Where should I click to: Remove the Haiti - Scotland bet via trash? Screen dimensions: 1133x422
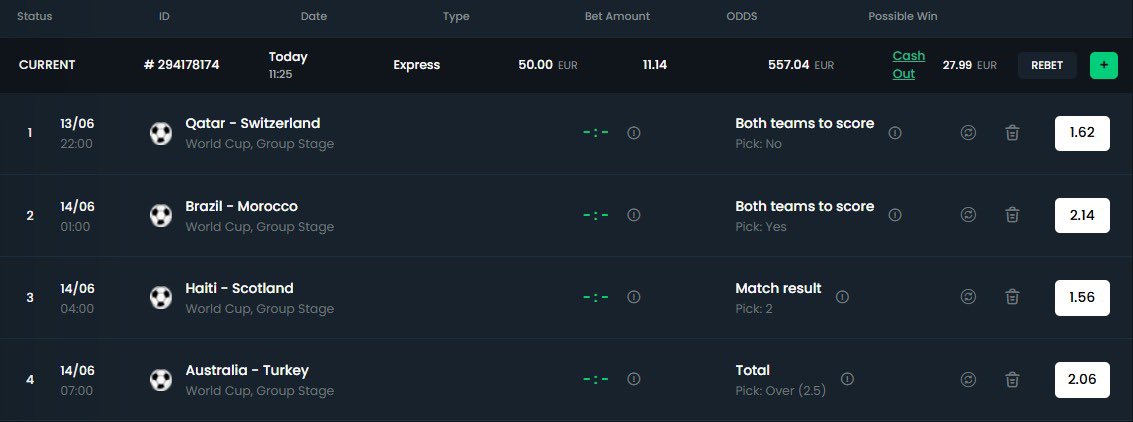(1012, 297)
